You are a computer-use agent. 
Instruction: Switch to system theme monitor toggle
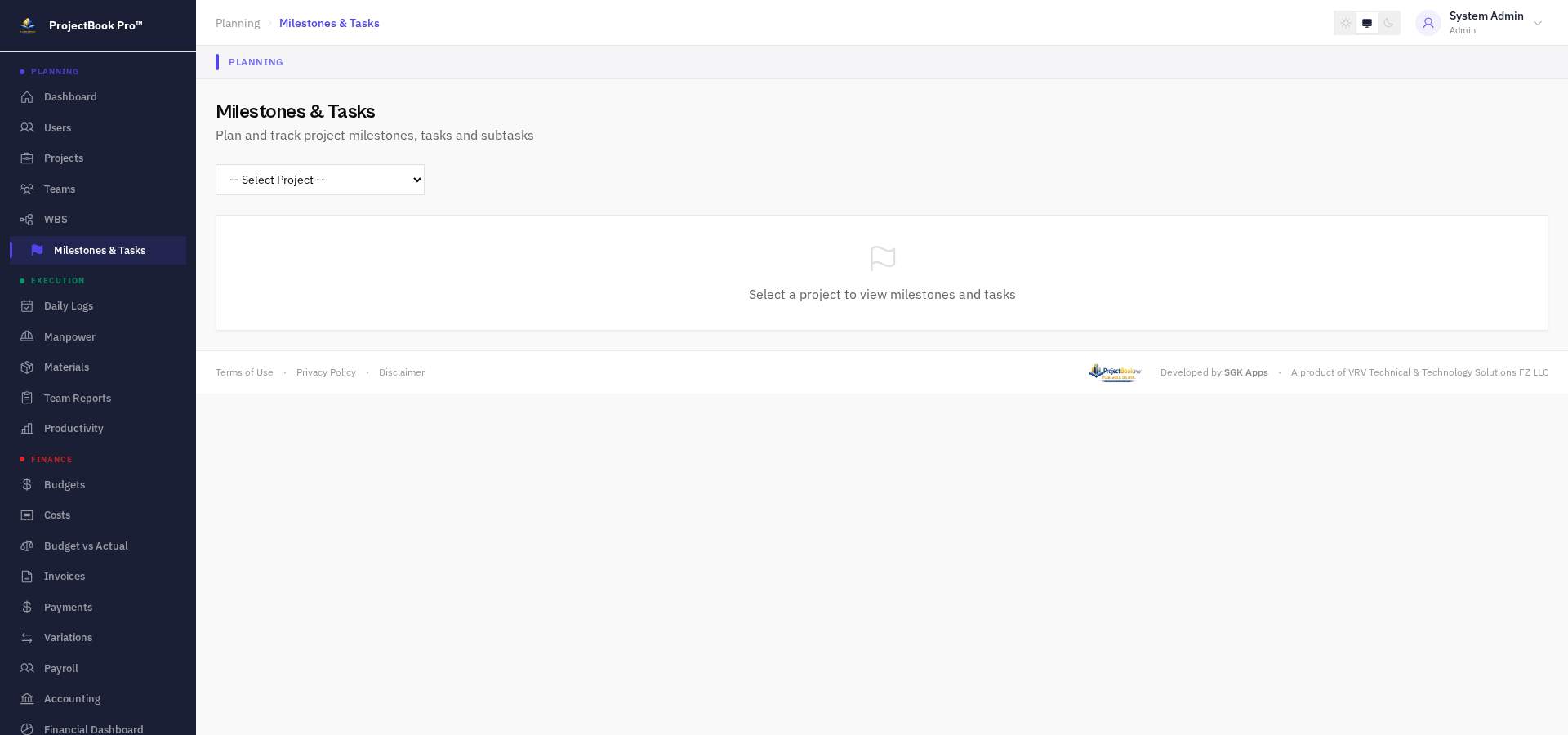pos(1367,23)
